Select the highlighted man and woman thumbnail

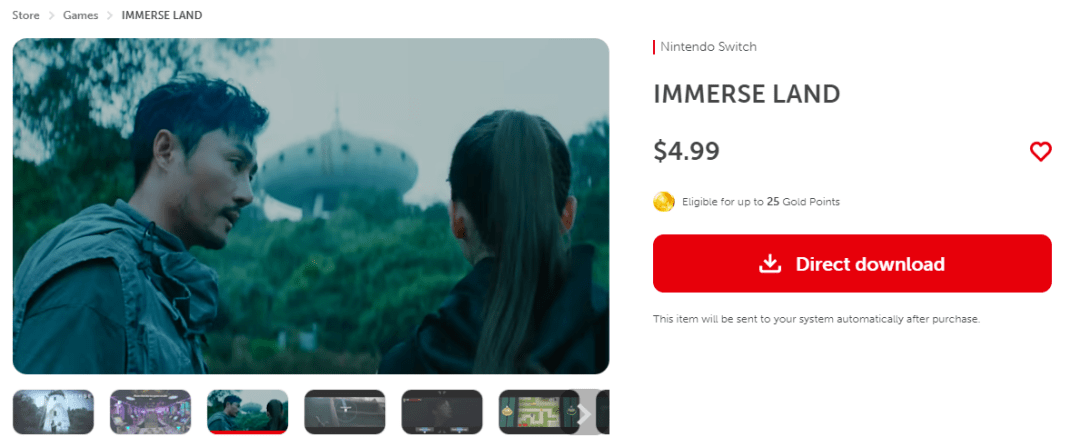(247, 412)
